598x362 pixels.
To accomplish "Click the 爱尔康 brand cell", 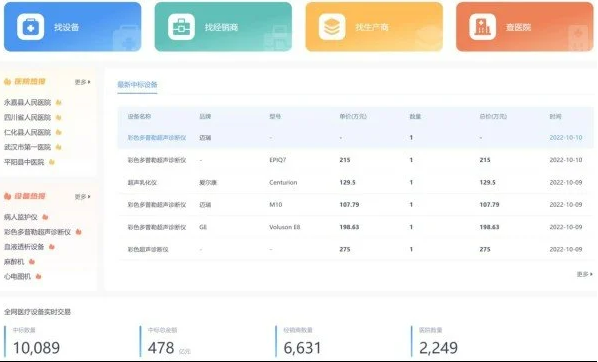I will click(x=208, y=182).
